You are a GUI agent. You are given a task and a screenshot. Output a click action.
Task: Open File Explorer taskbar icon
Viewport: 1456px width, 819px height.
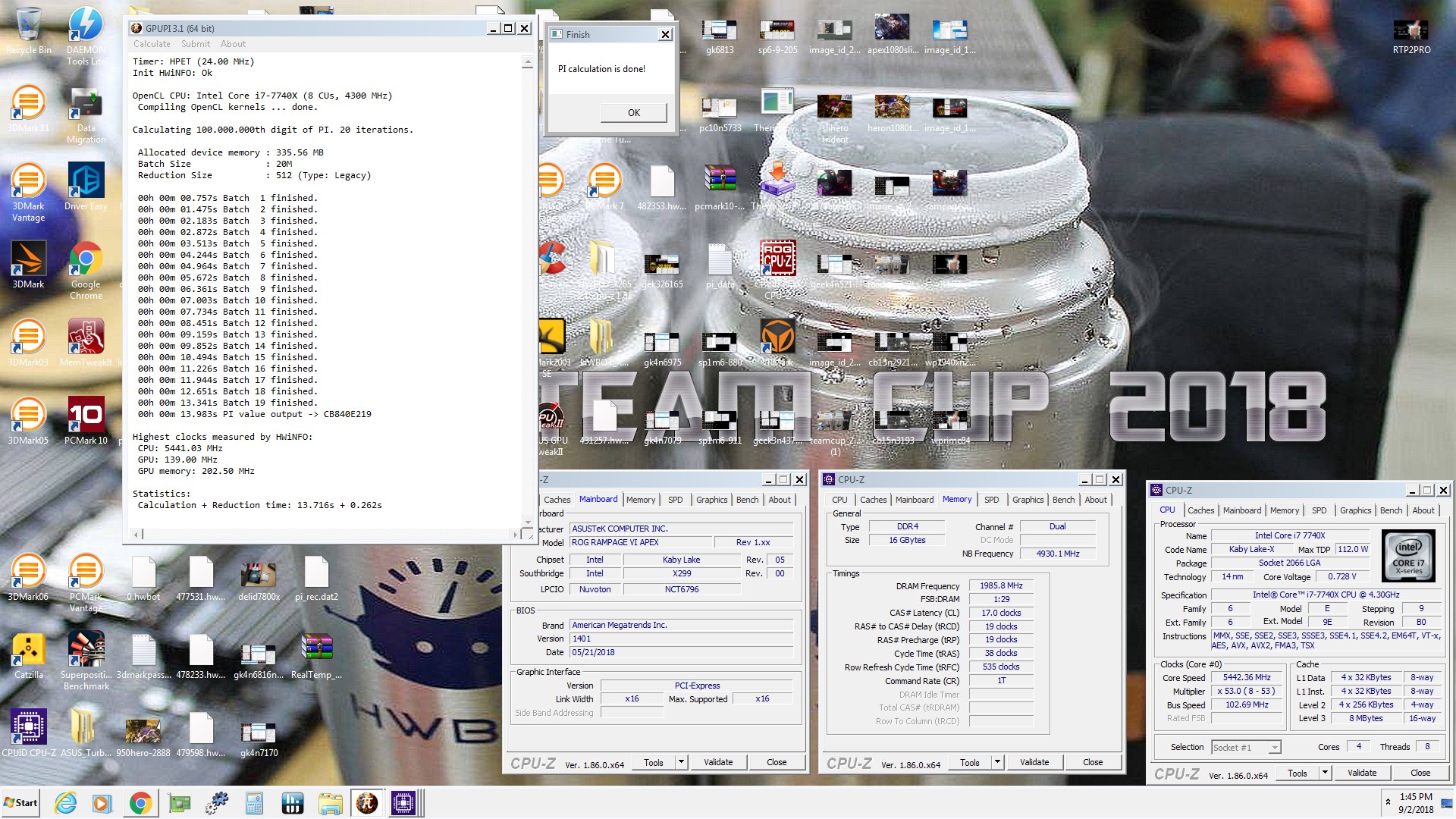click(x=330, y=803)
